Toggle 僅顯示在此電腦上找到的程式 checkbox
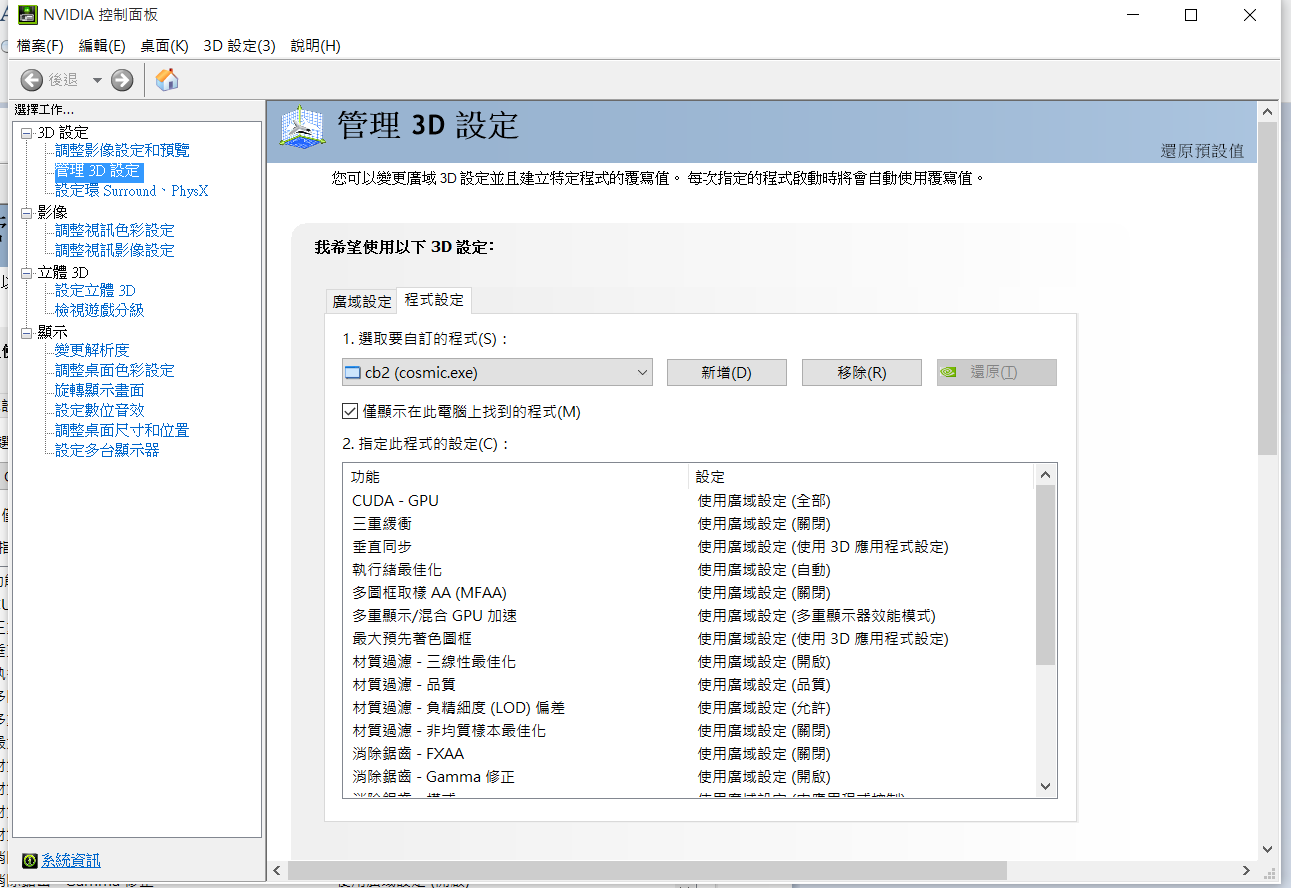This screenshot has height=888, width=1291. coord(350,411)
